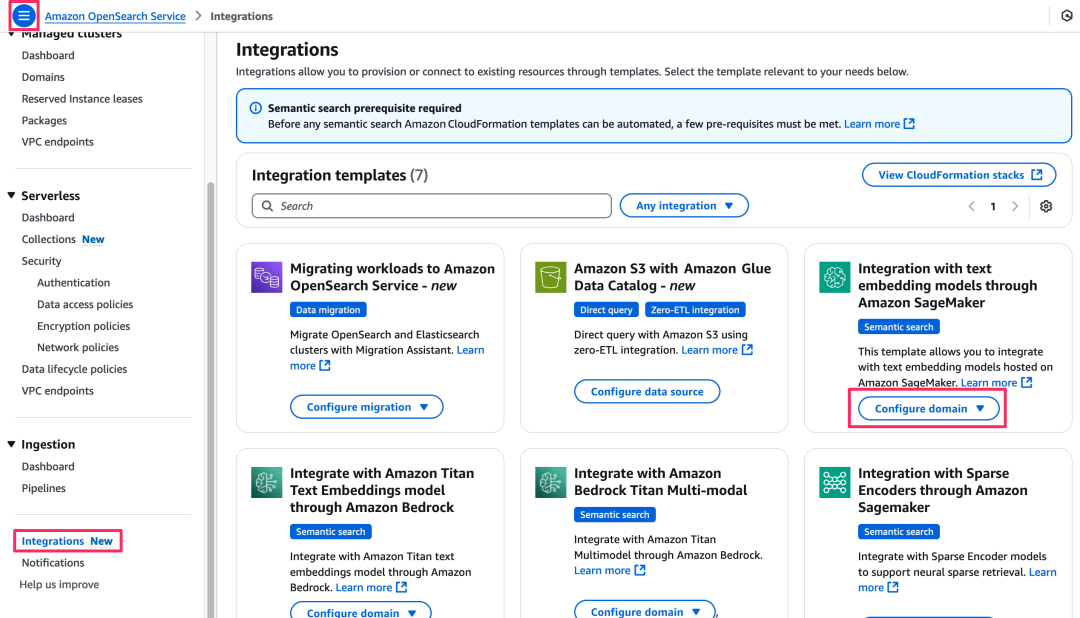Click the info icon in prerequisite banner
This screenshot has width=1080, height=618.
pyautogui.click(x=256, y=108)
